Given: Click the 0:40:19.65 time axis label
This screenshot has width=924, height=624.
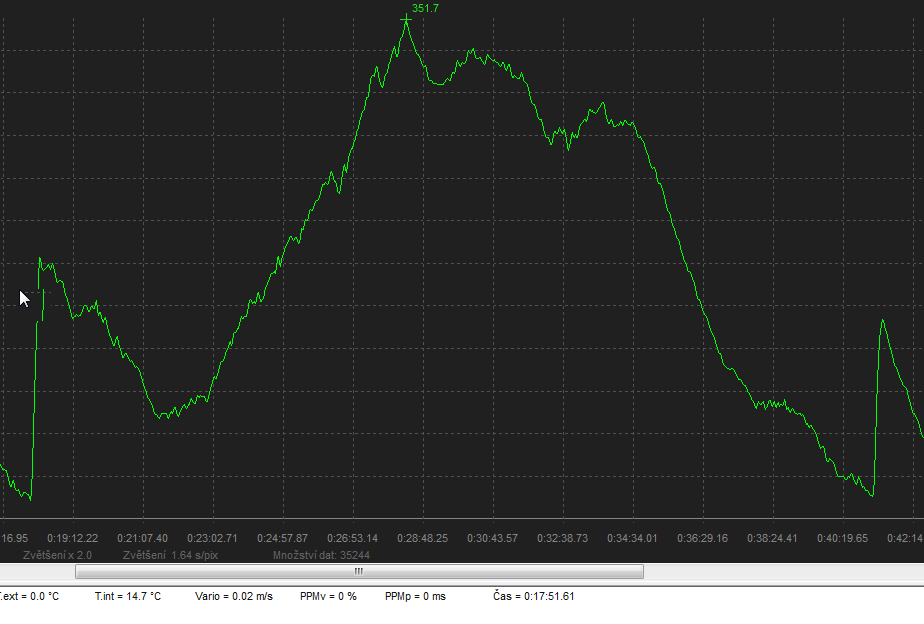Looking at the screenshot, I should point(842,539).
